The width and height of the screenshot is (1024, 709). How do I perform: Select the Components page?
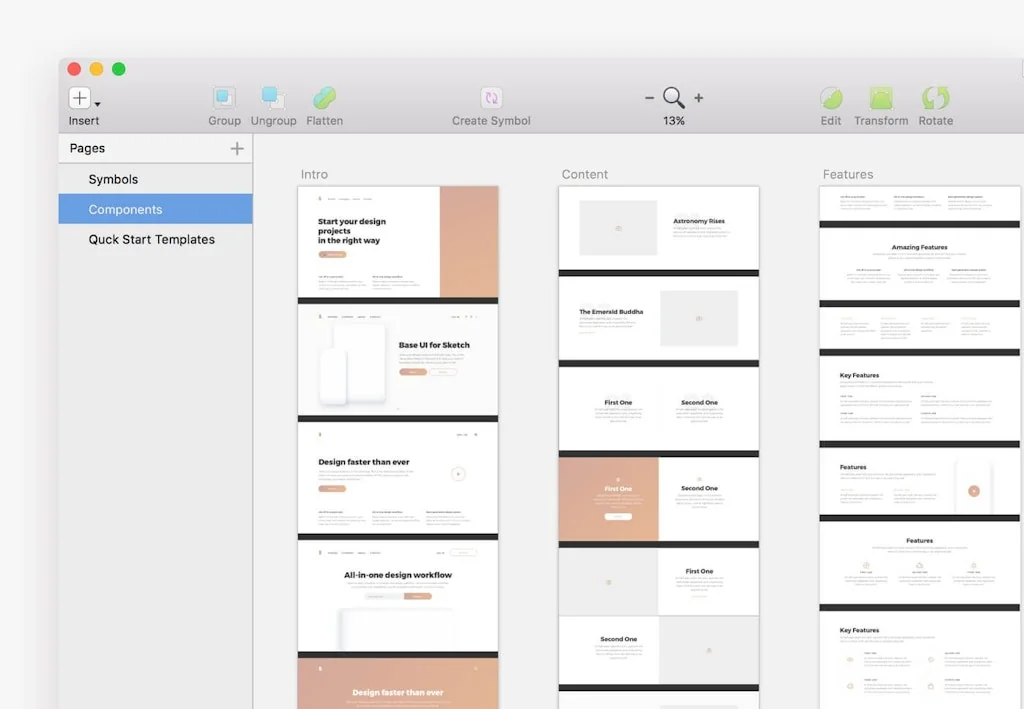(125, 209)
